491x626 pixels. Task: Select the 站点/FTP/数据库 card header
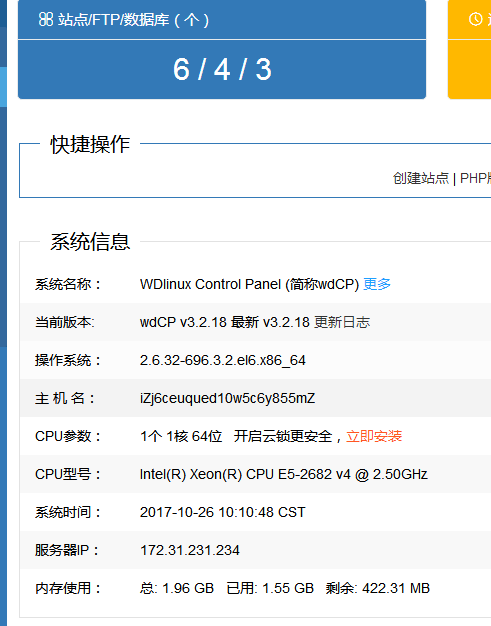point(222,20)
